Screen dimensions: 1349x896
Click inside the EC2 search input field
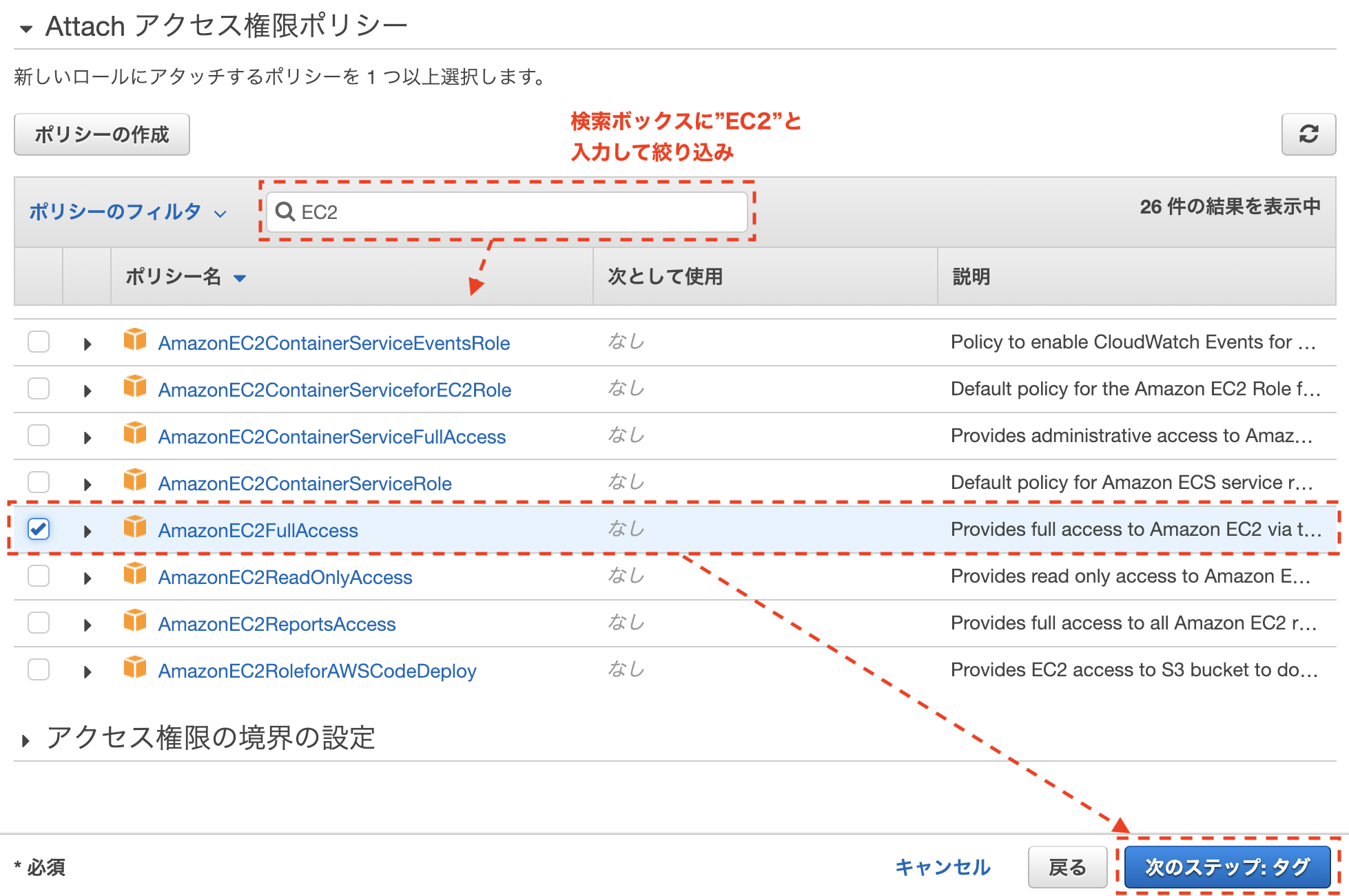pyautogui.click(x=482, y=212)
